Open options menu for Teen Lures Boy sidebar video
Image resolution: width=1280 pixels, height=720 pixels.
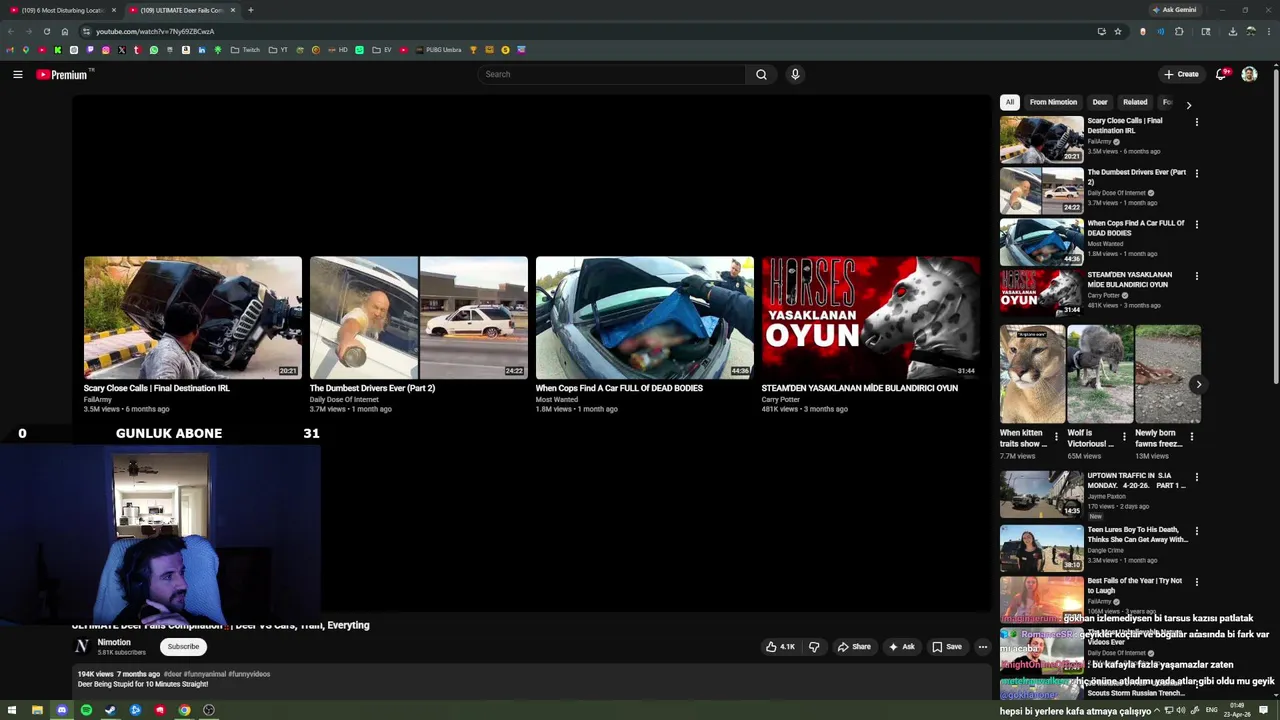(x=1197, y=531)
